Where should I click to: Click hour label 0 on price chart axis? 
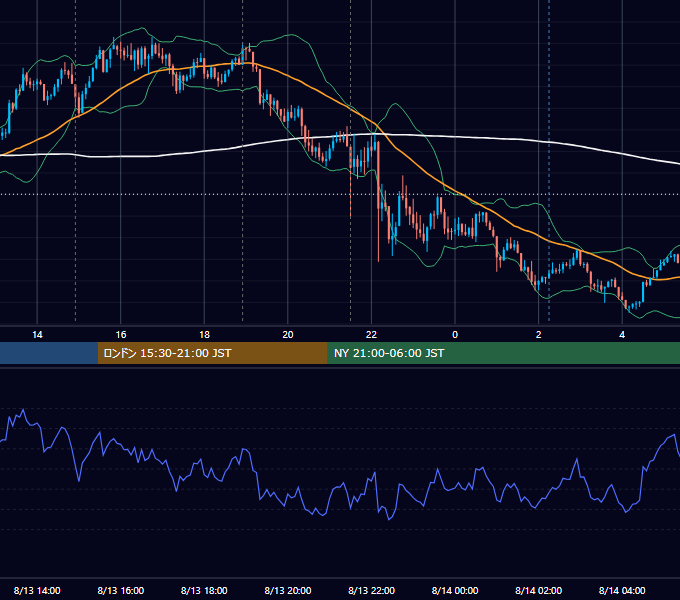click(455, 335)
